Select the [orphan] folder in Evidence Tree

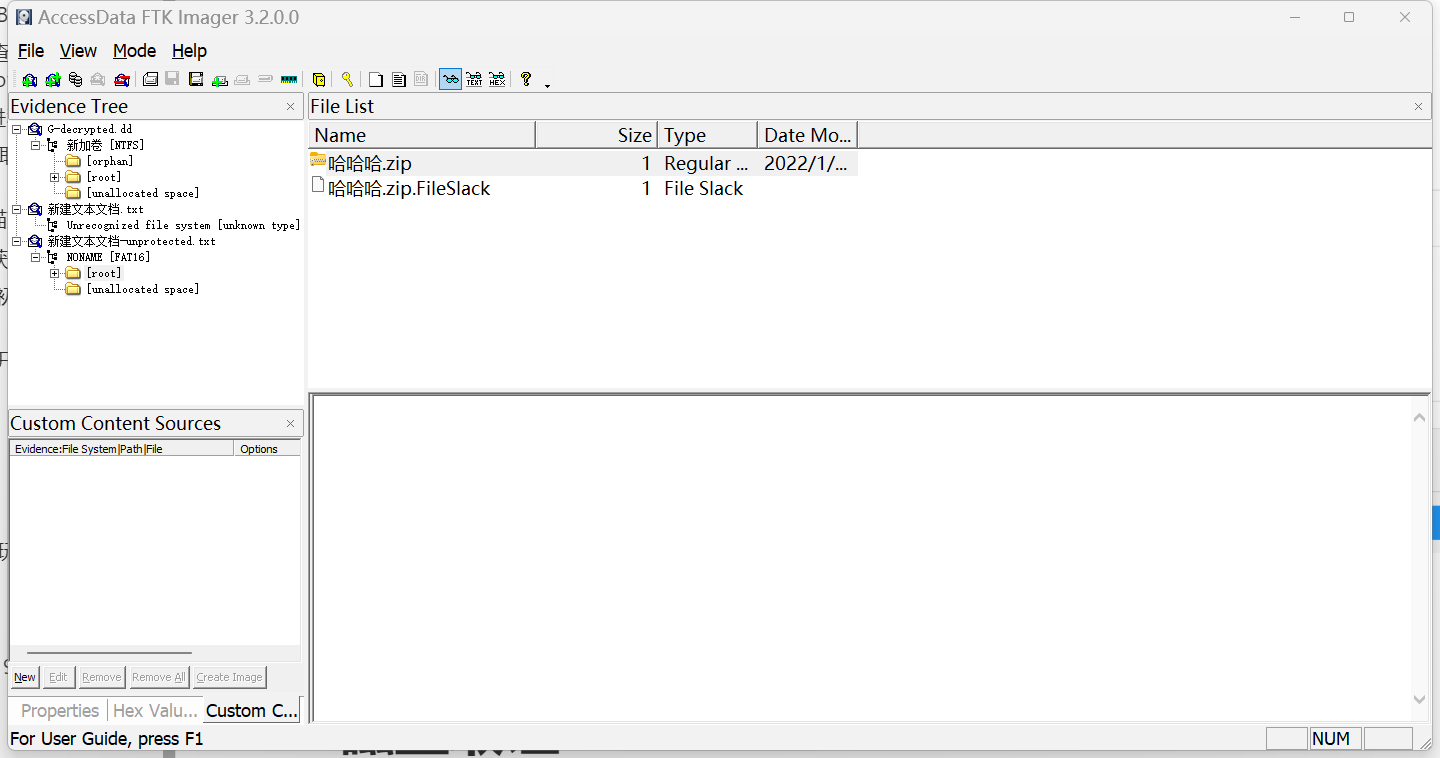pos(109,161)
